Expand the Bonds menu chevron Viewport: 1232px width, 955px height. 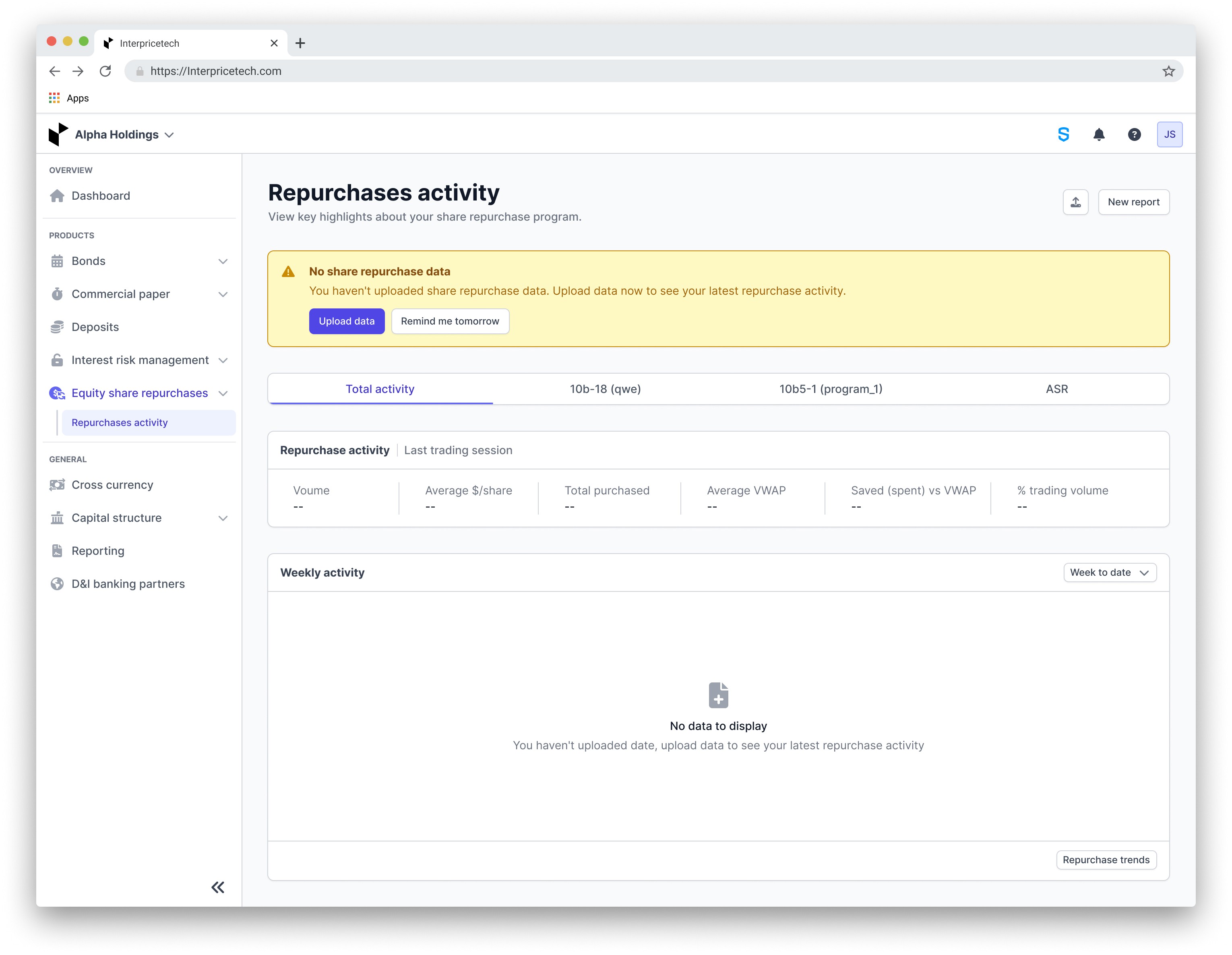pyautogui.click(x=223, y=261)
